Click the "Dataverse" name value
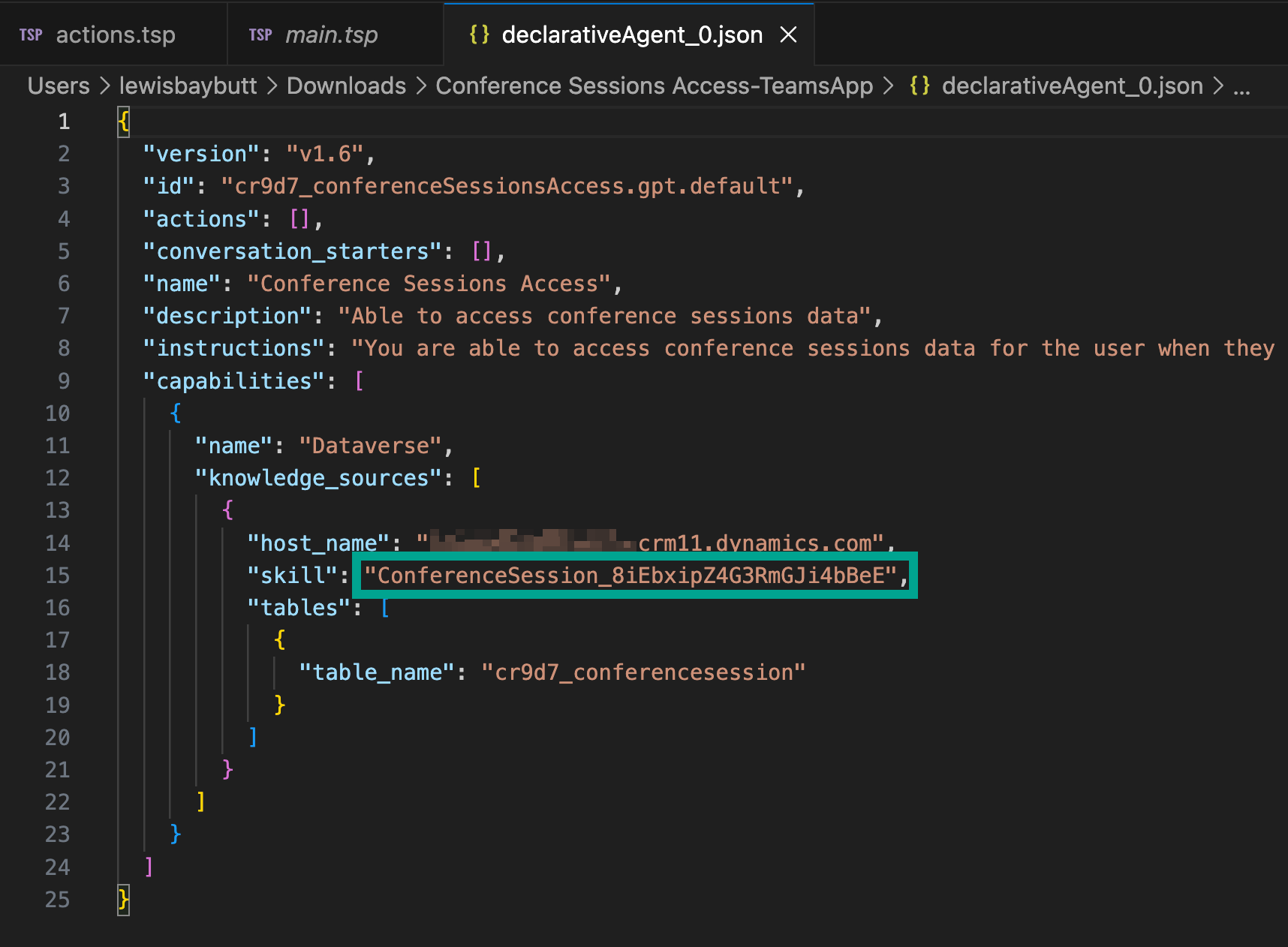The width and height of the screenshot is (1288, 947). pyautogui.click(x=371, y=446)
